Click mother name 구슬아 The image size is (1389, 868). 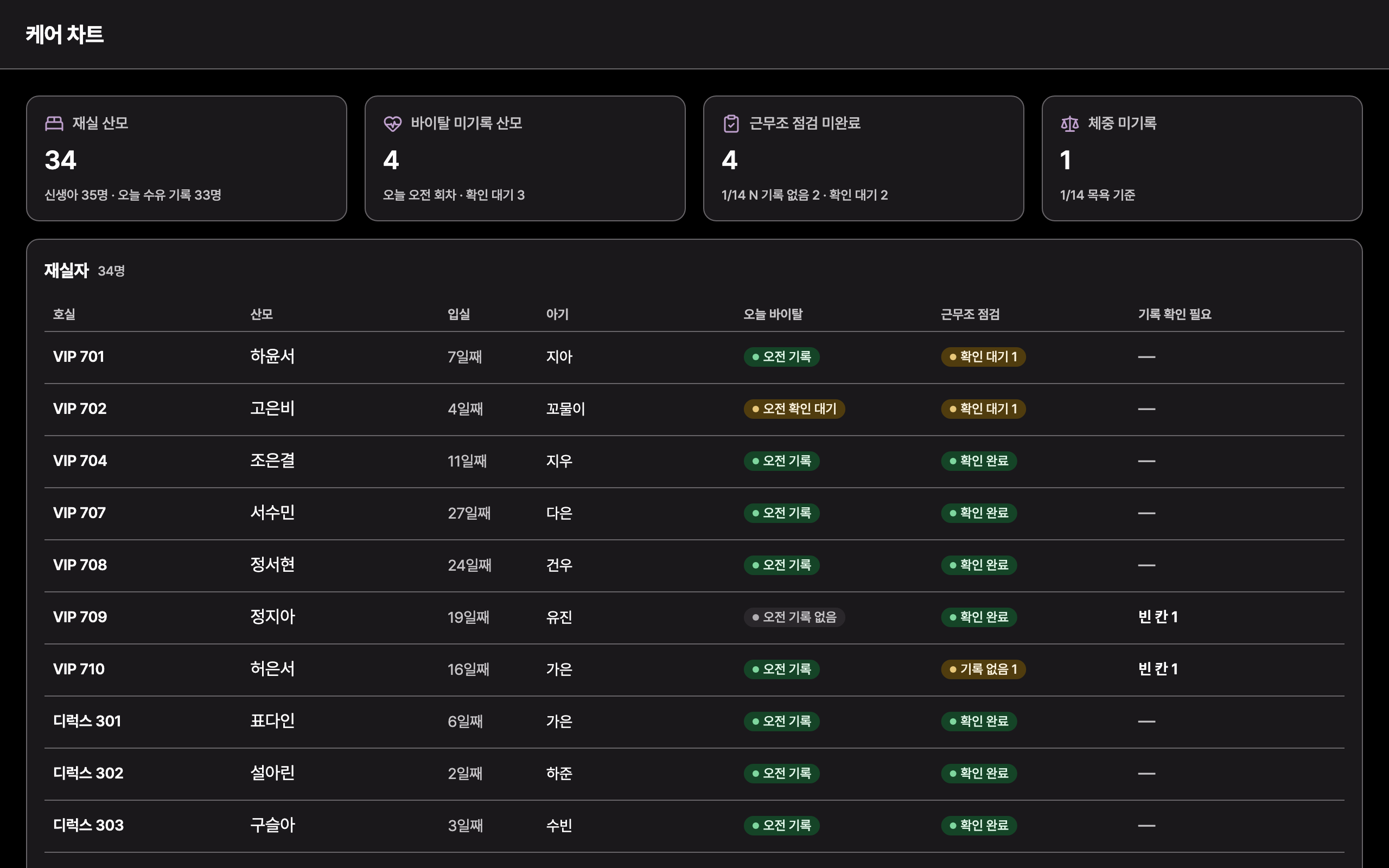tap(272, 825)
